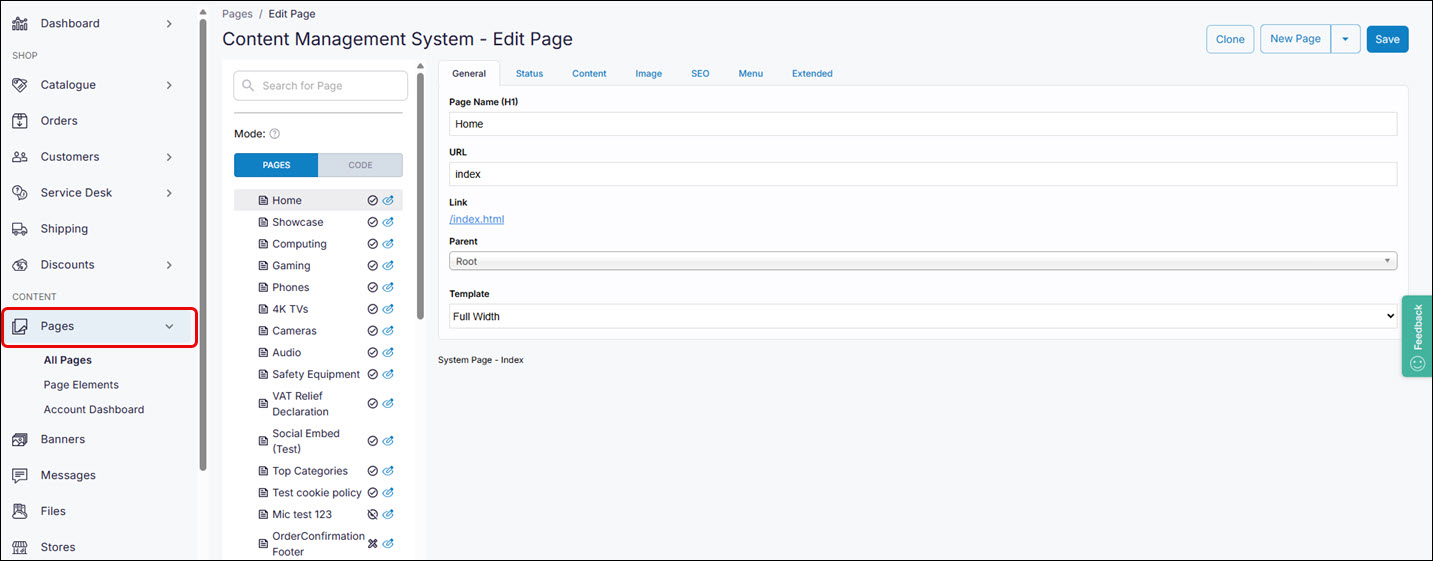
Task: Click the Save button
Action: pyautogui.click(x=1387, y=39)
